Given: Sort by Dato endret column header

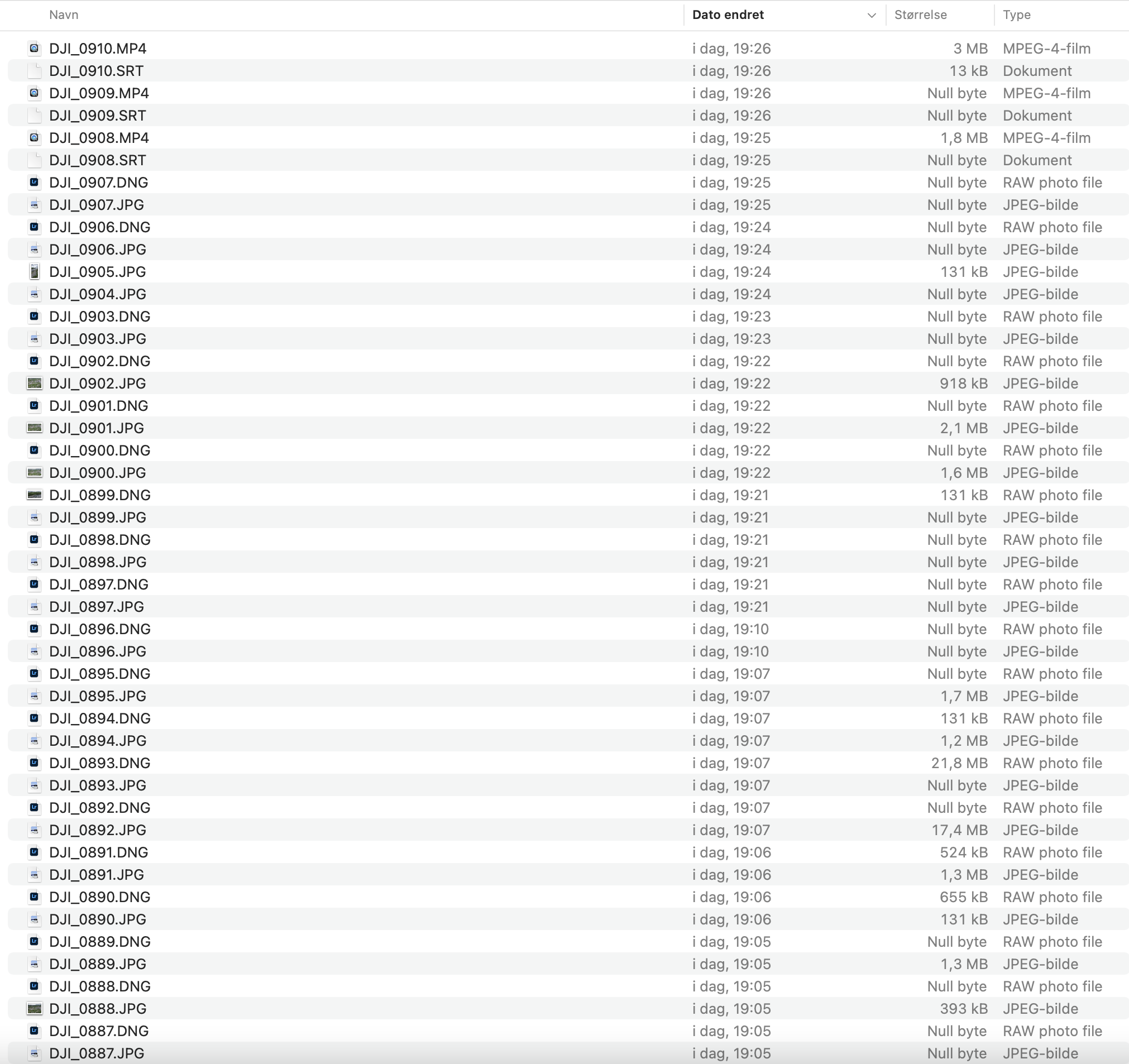Looking at the screenshot, I should click(728, 15).
